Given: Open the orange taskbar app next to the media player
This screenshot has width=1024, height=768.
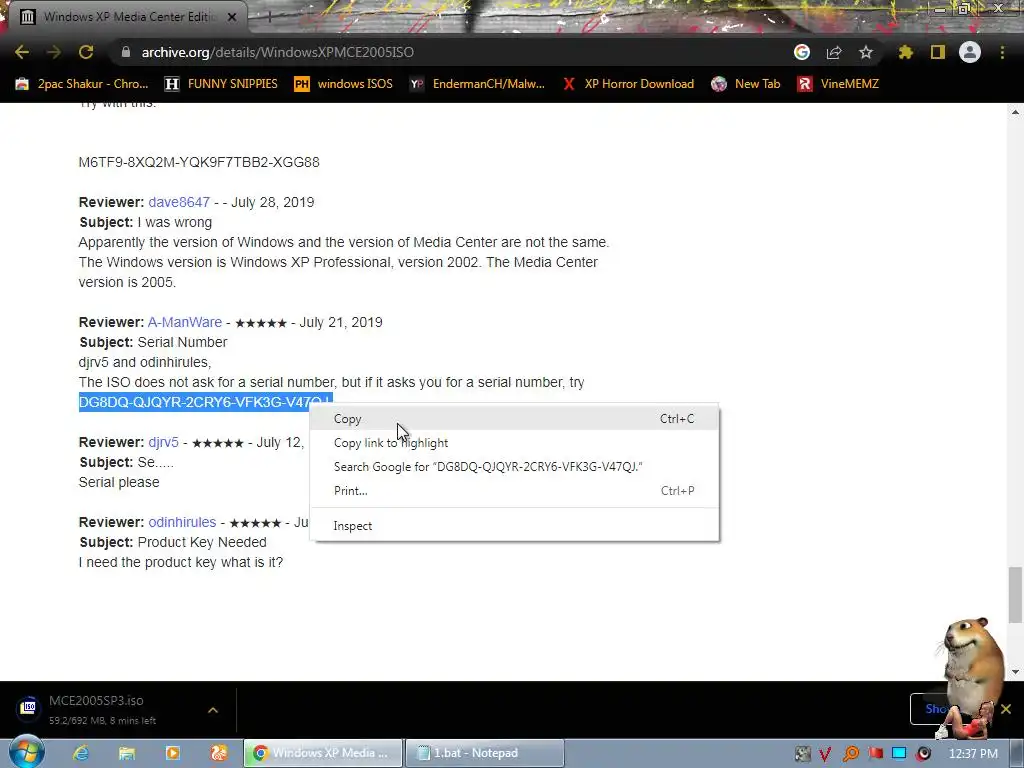Looking at the screenshot, I should 219,753.
